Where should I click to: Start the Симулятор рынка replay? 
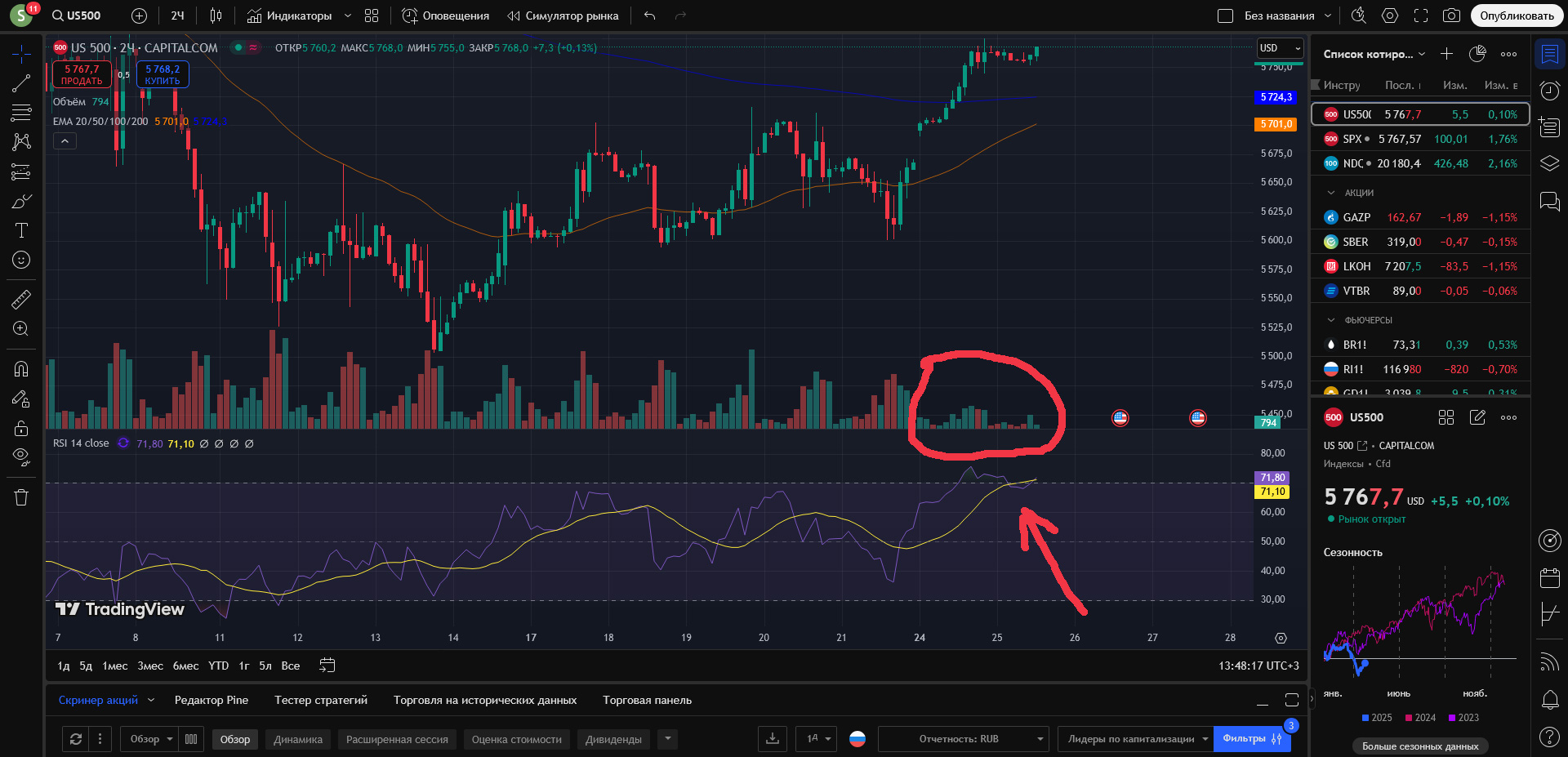tap(563, 16)
